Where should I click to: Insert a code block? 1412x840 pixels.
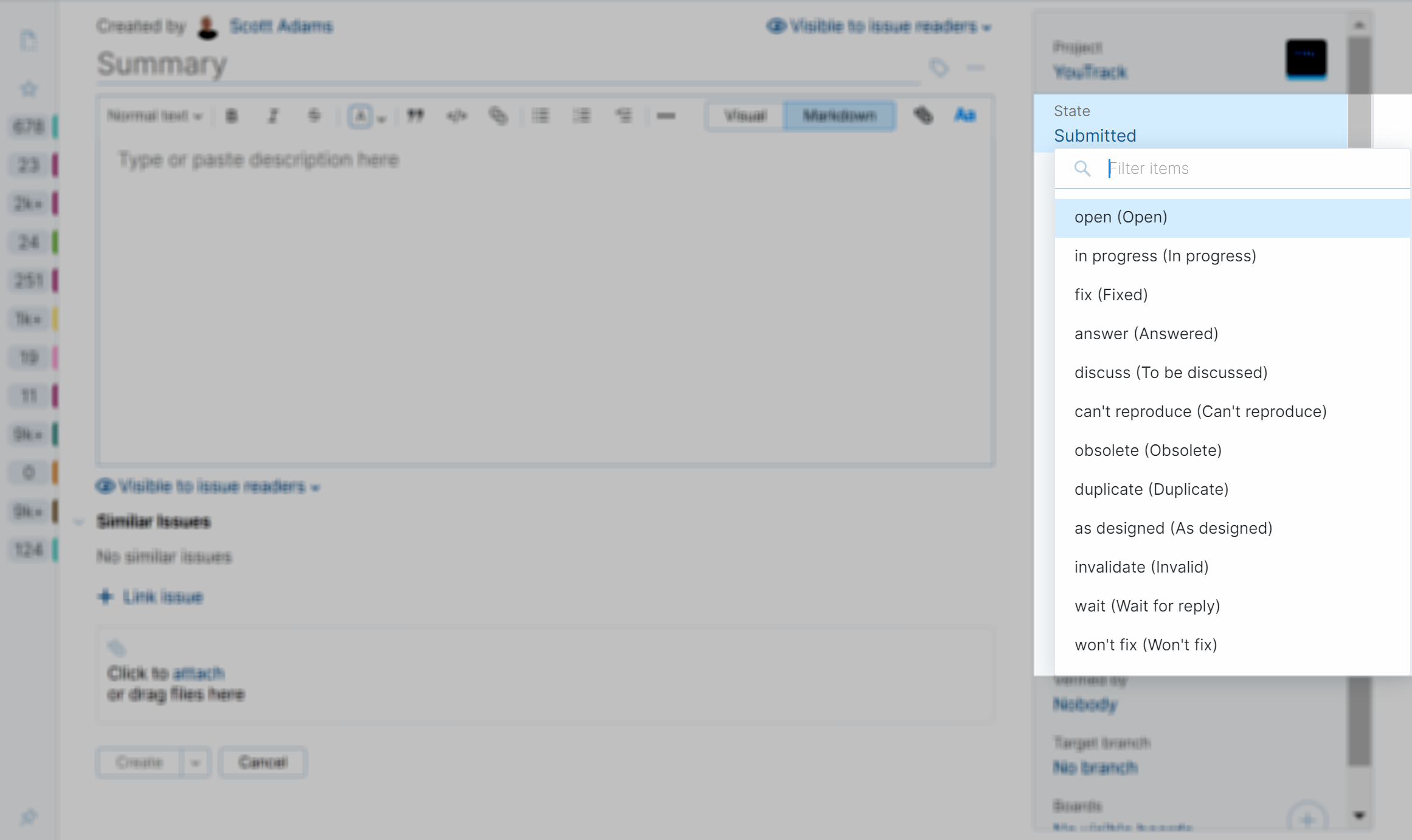tap(457, 115)
